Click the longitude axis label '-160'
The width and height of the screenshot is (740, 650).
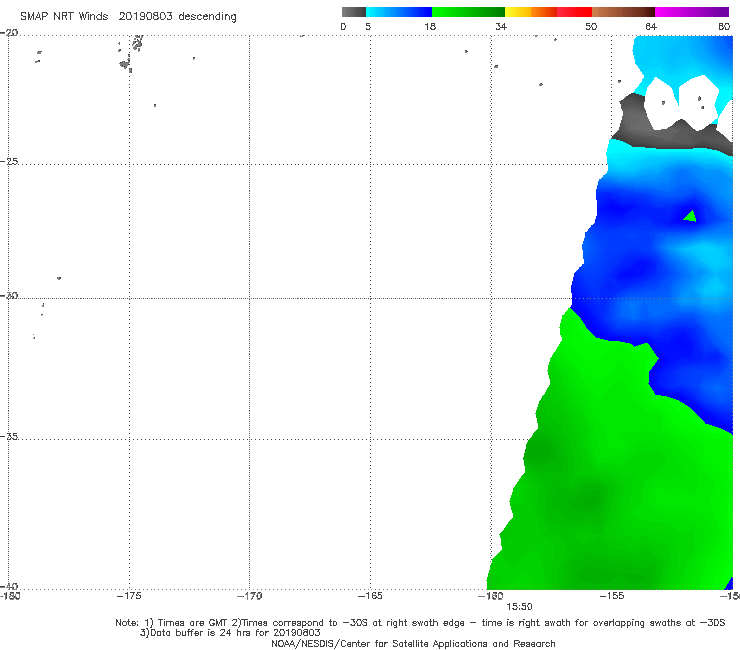490,596
